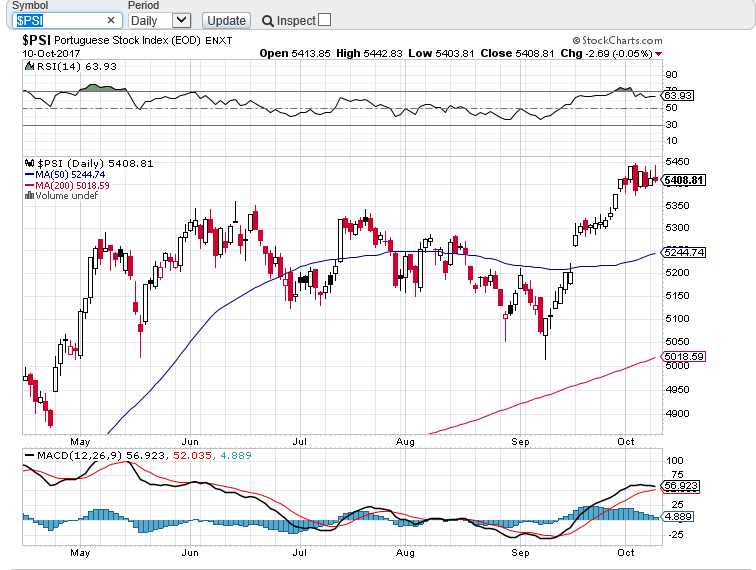Click the $PSI (Daily) 5408.81 legend text
The width and height of the screenshot is (756, 570).
click(95, 163)
